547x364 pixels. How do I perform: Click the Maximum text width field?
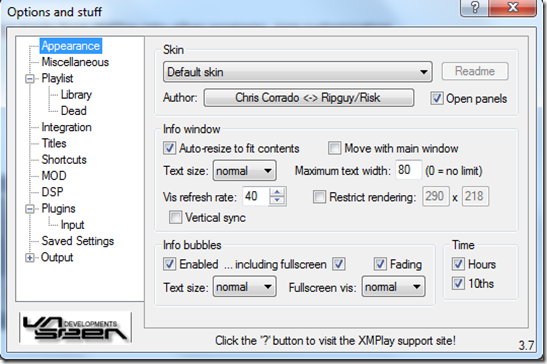click(x=408, y=170)
